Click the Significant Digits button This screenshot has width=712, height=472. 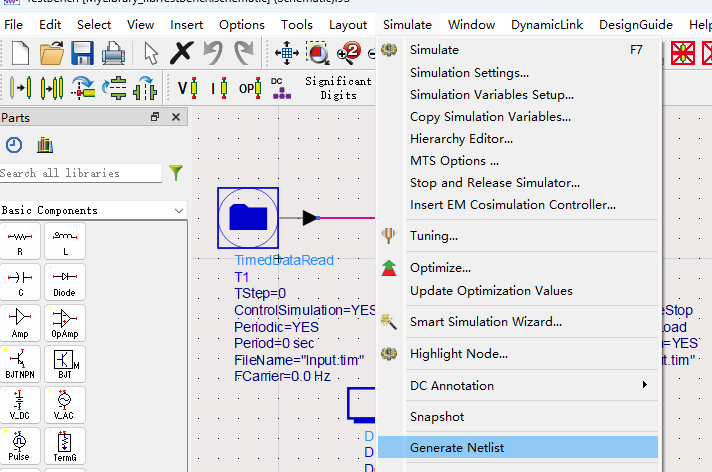pyautogui.click(x=338, y=88)
